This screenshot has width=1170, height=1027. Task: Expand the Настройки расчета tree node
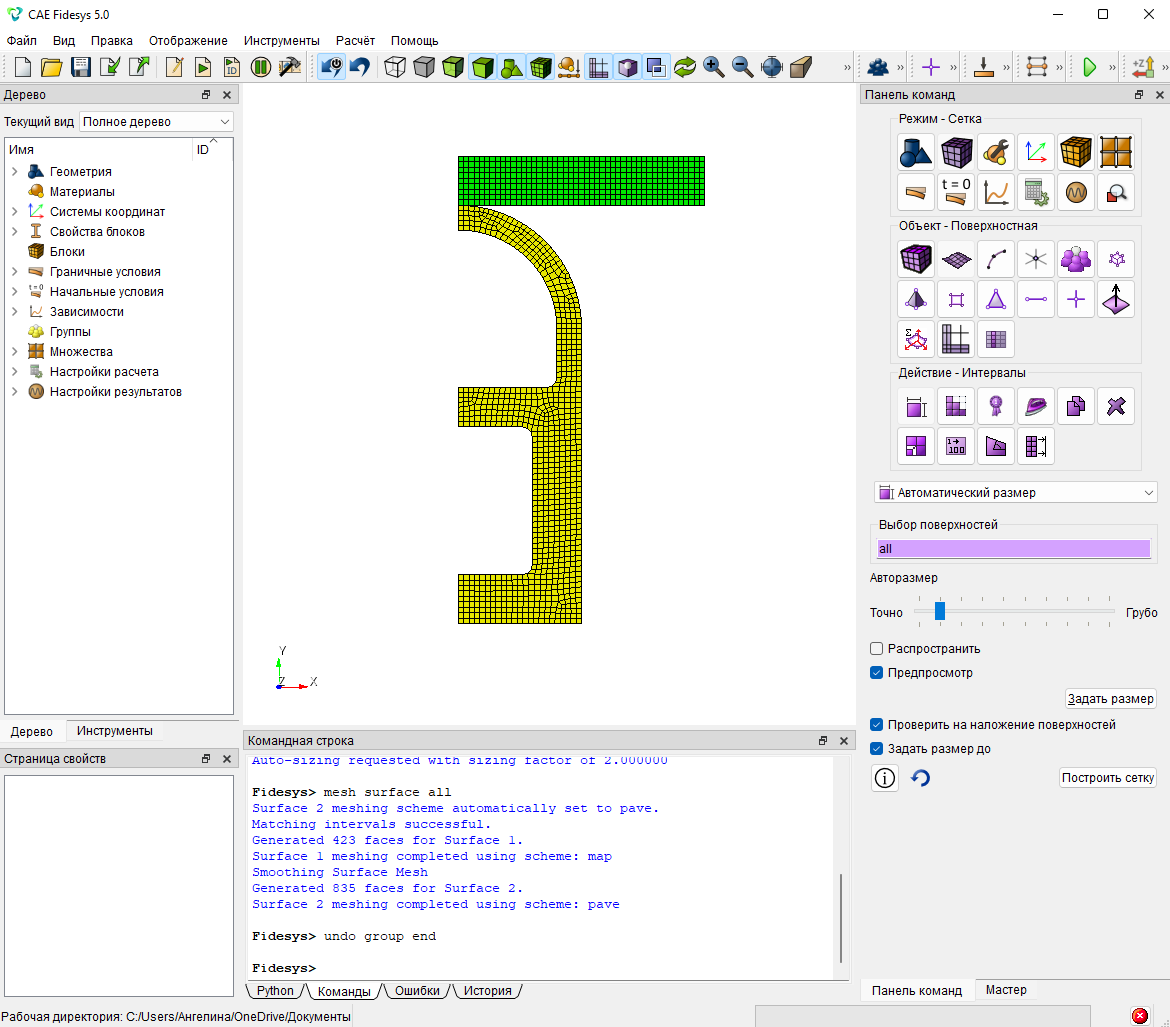[14, 372]
